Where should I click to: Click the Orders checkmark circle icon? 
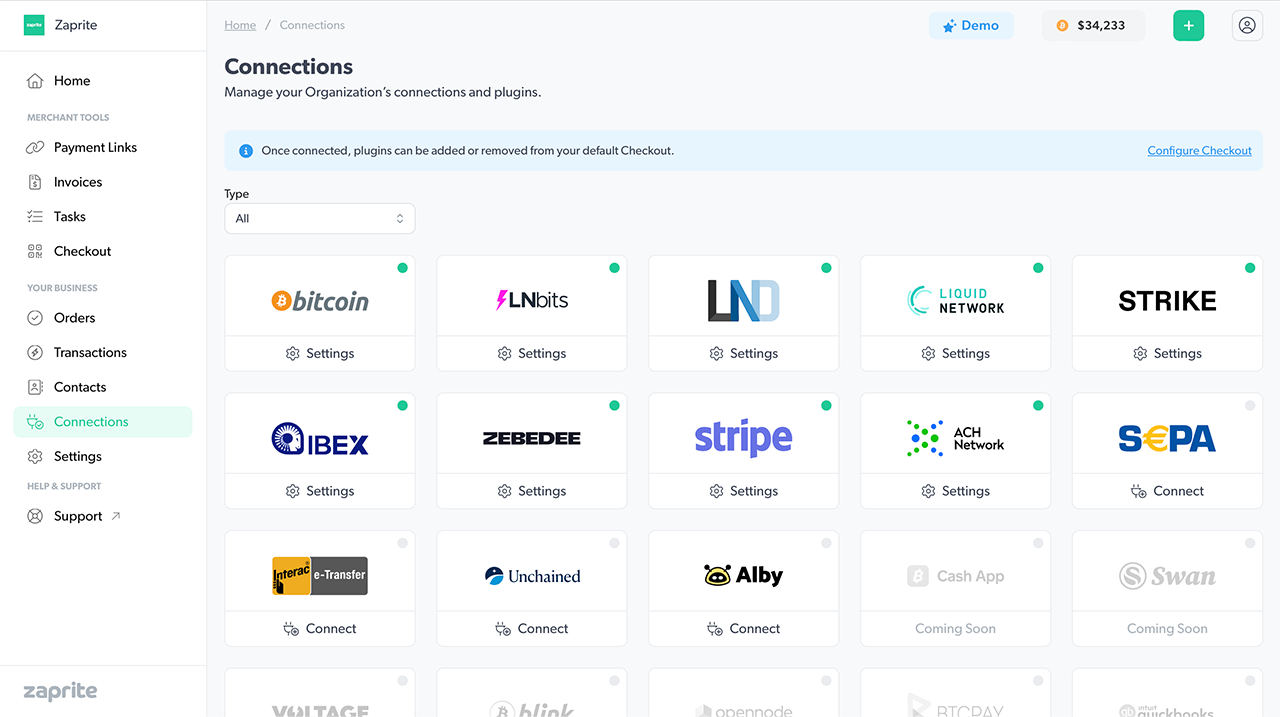(35, 318)
